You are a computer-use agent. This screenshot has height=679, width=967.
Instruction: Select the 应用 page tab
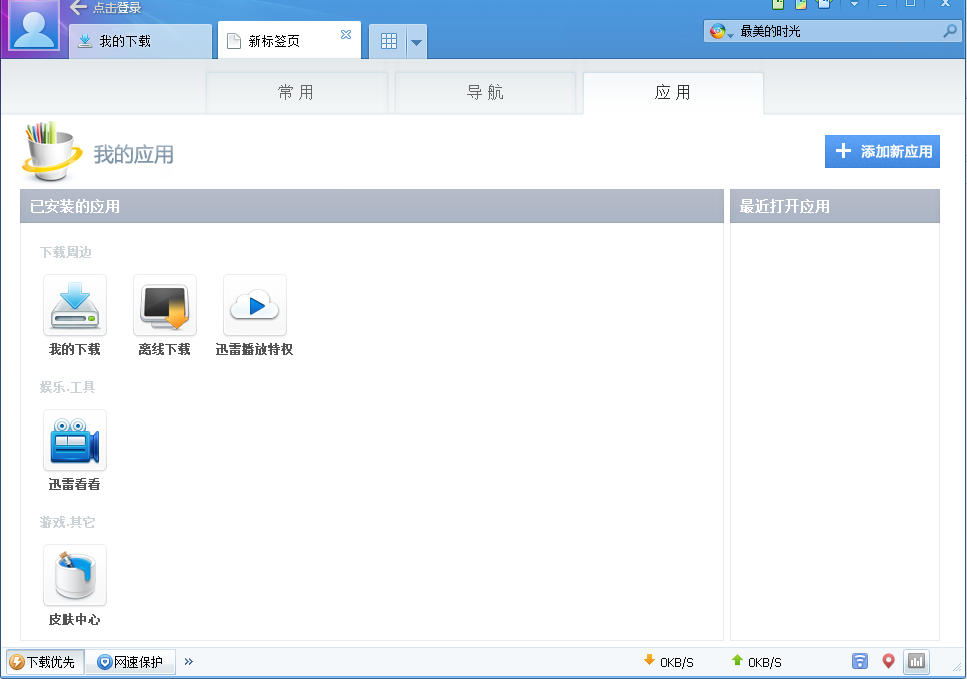673,93
